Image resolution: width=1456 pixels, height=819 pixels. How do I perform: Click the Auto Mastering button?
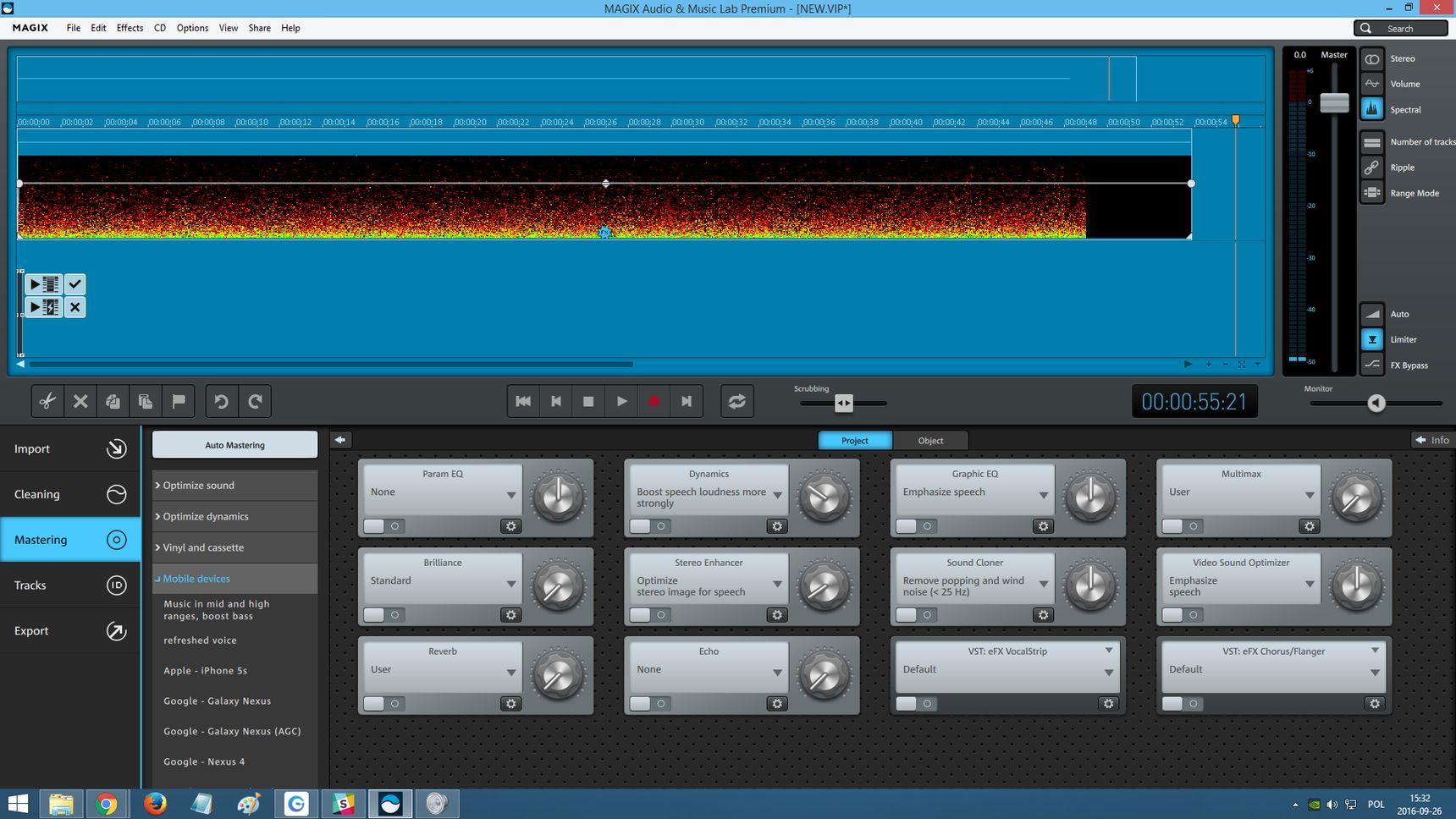coord(234,445)
